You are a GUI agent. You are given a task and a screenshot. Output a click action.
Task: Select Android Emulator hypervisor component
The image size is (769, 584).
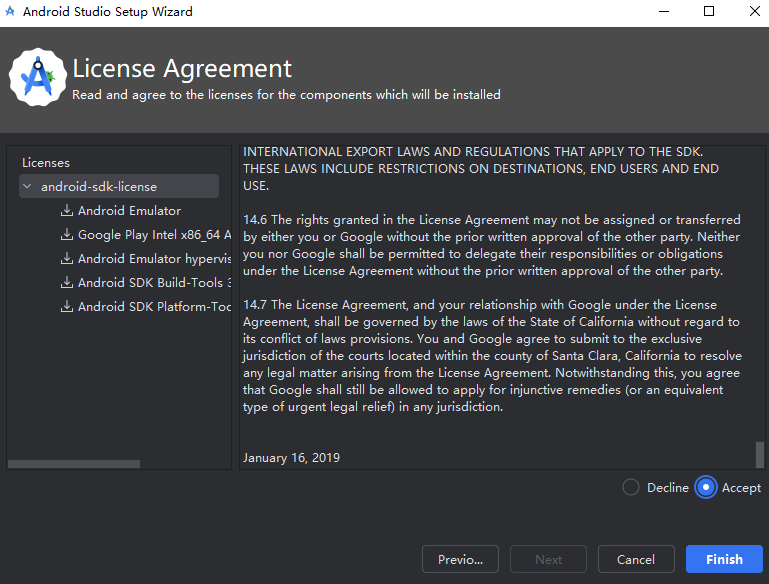coord(154,258)
